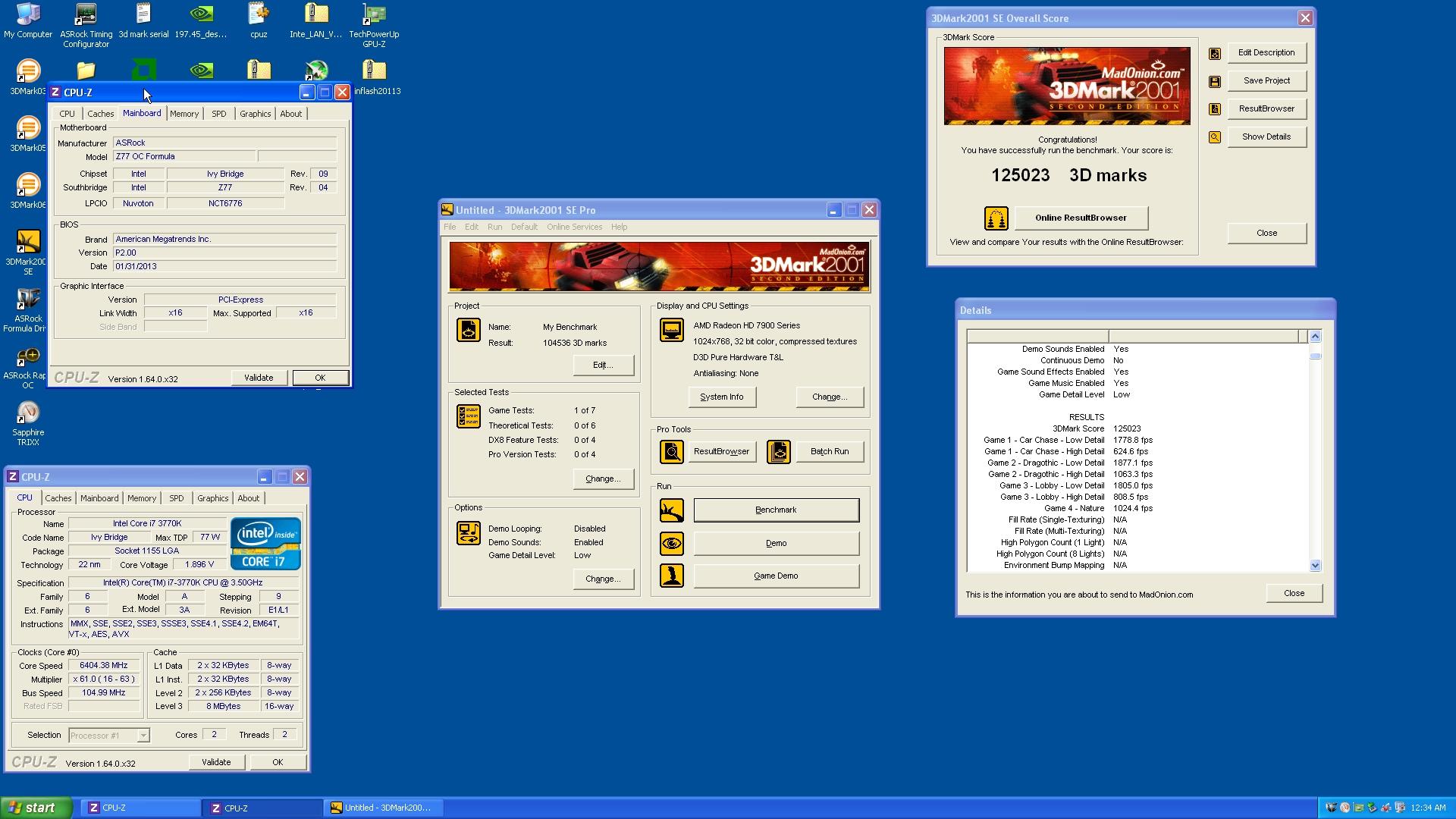Click Game Demo joystick icon
This screenshot has height=819, width=1456.
pyautogui.click(x=671, y=576)
